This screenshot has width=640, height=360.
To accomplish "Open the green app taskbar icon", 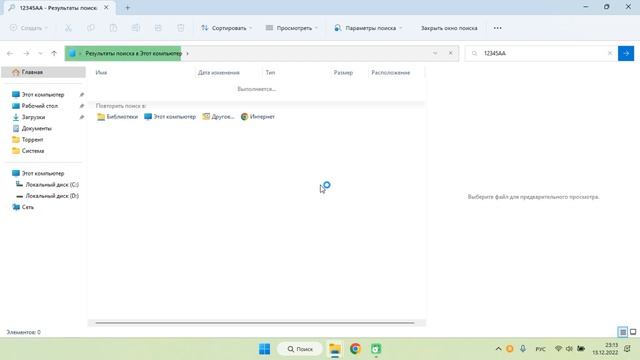I will coord(376,349).
